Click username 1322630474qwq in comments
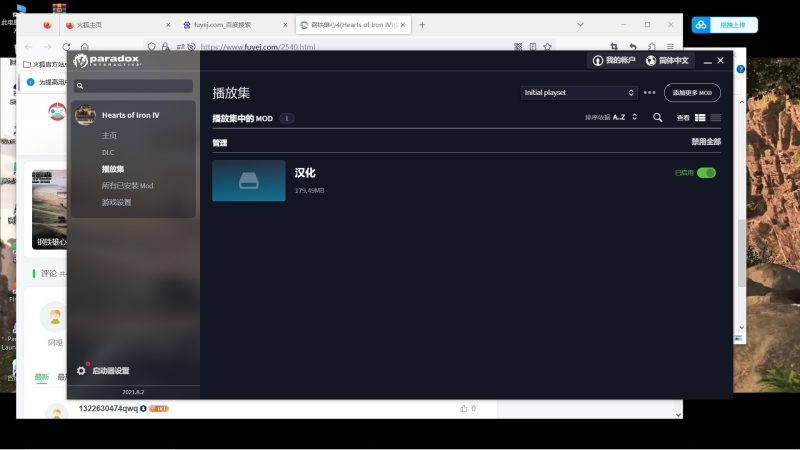 coord(108,409)
